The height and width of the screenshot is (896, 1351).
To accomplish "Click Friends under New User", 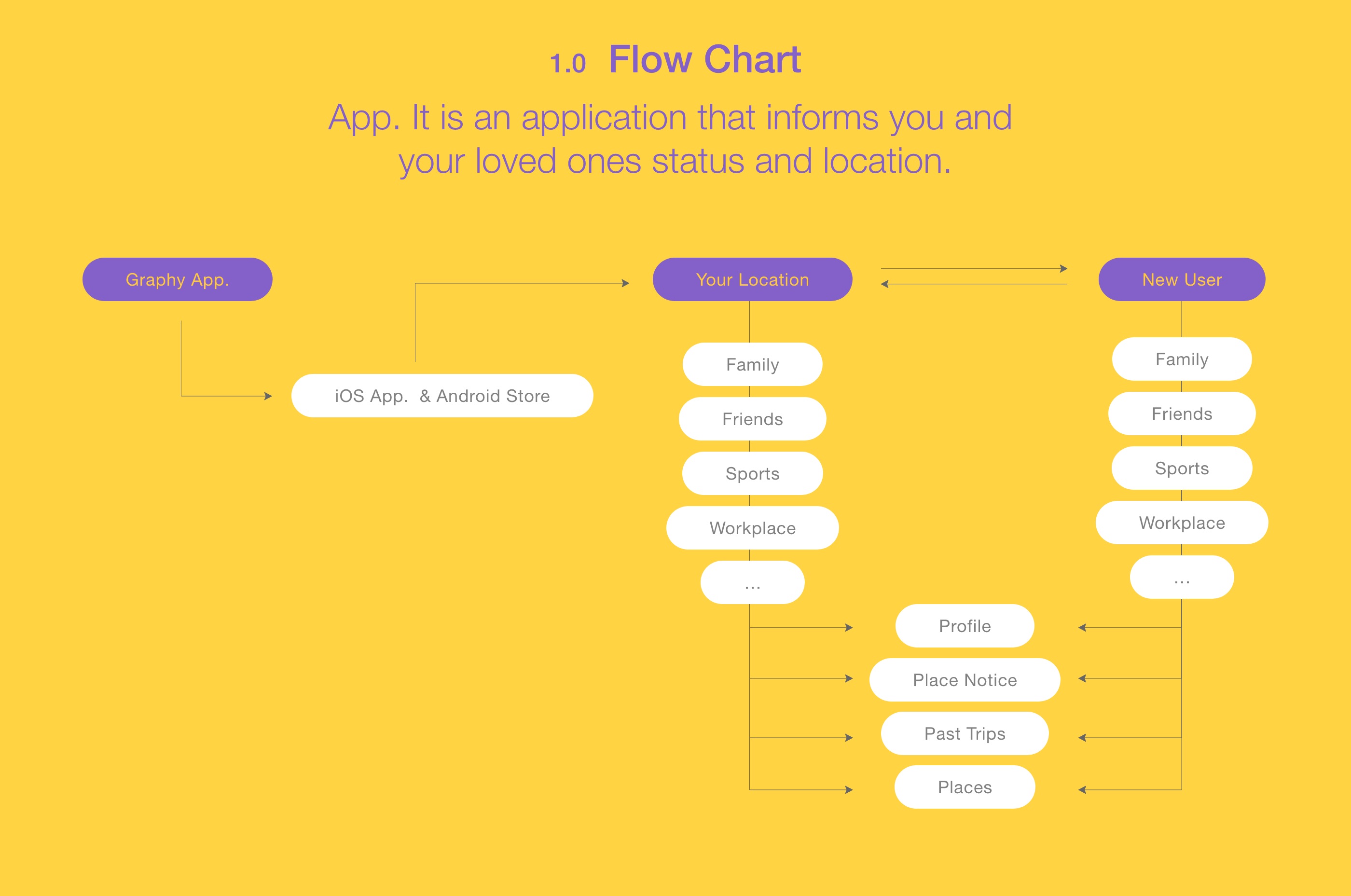I will pos(1181,414).
